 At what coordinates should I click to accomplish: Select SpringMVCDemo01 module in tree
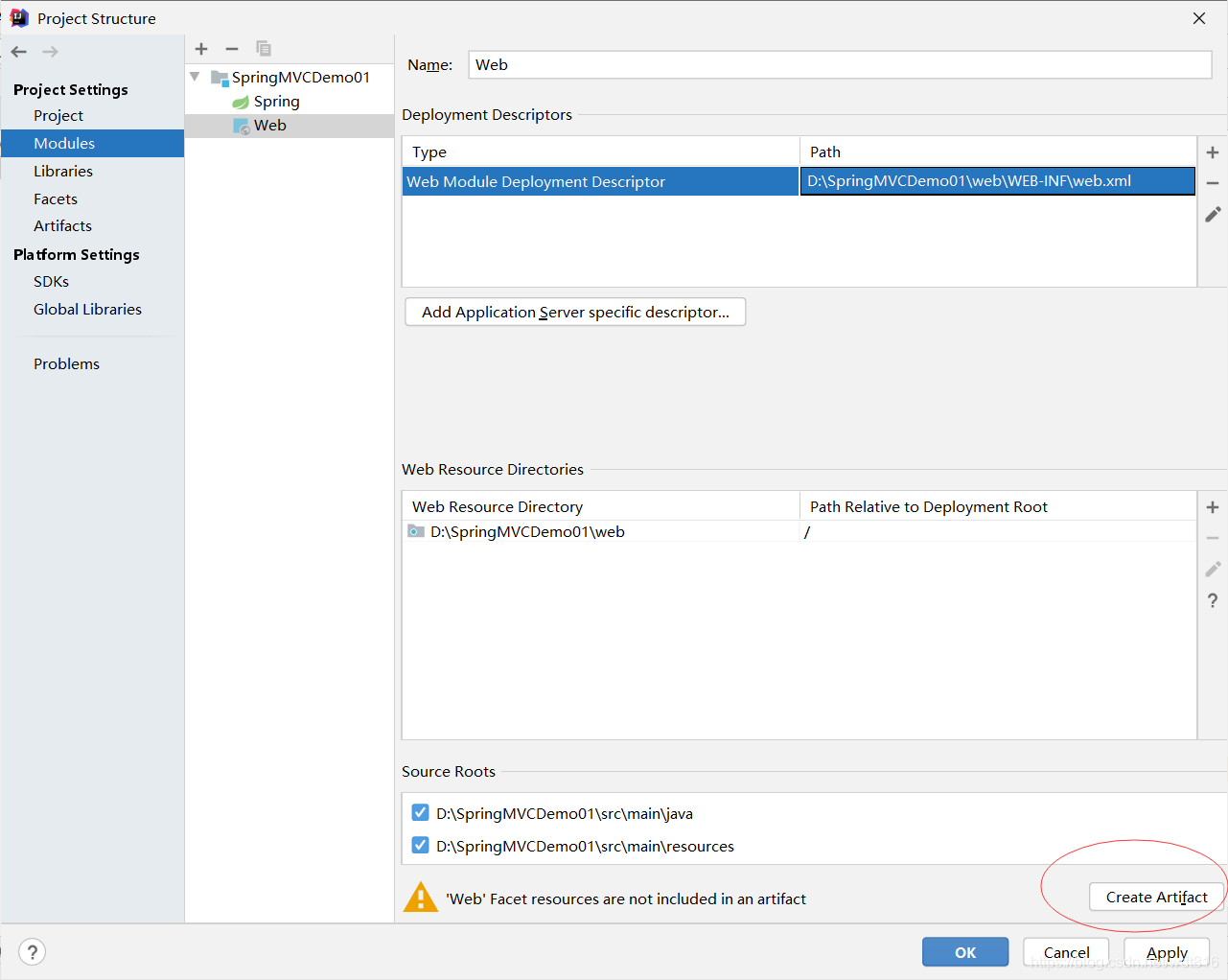point(300,78)
